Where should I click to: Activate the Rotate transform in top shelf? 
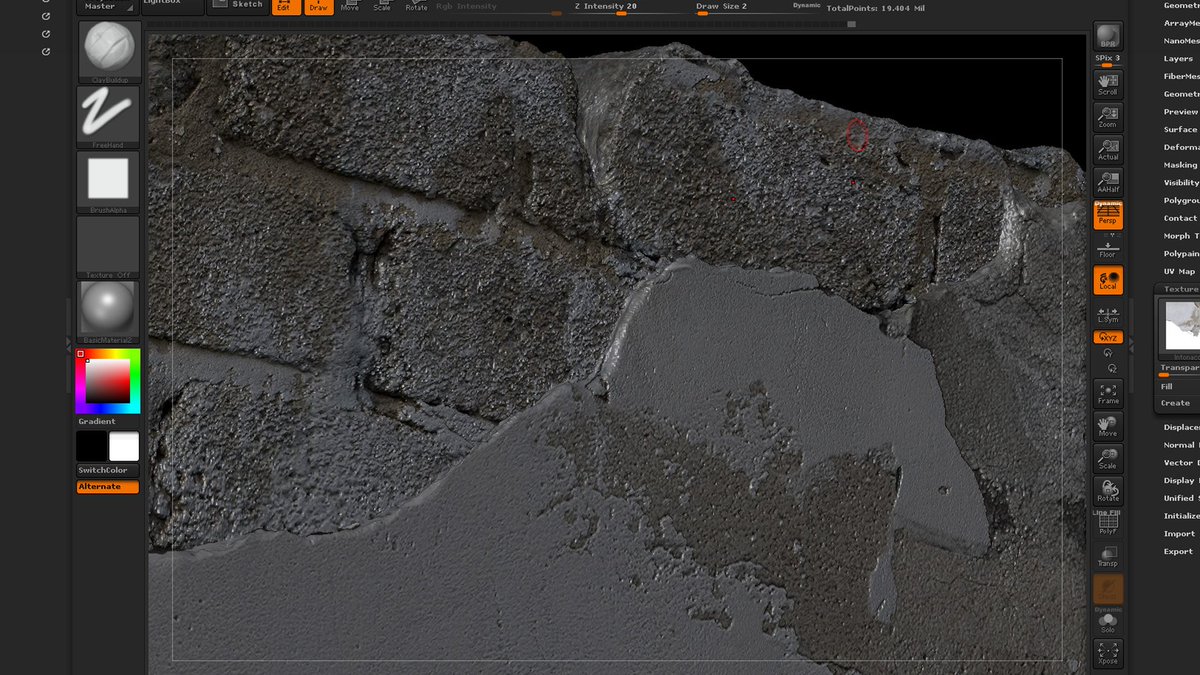(x=416, y=6)
